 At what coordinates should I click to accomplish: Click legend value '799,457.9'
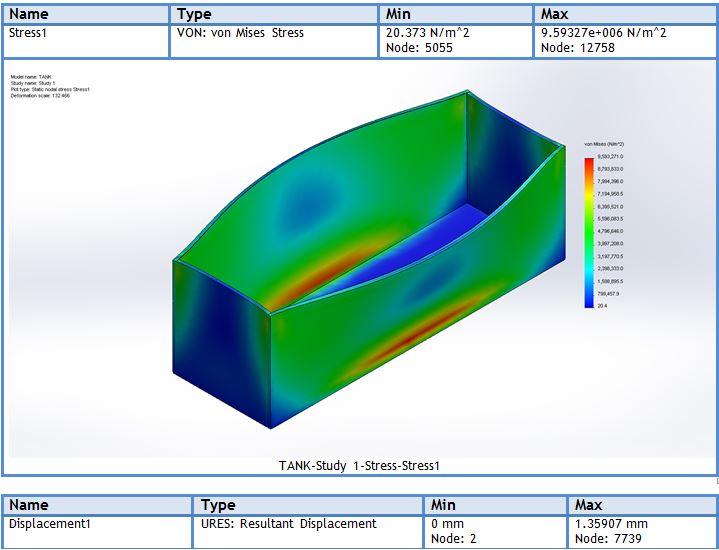608,293
